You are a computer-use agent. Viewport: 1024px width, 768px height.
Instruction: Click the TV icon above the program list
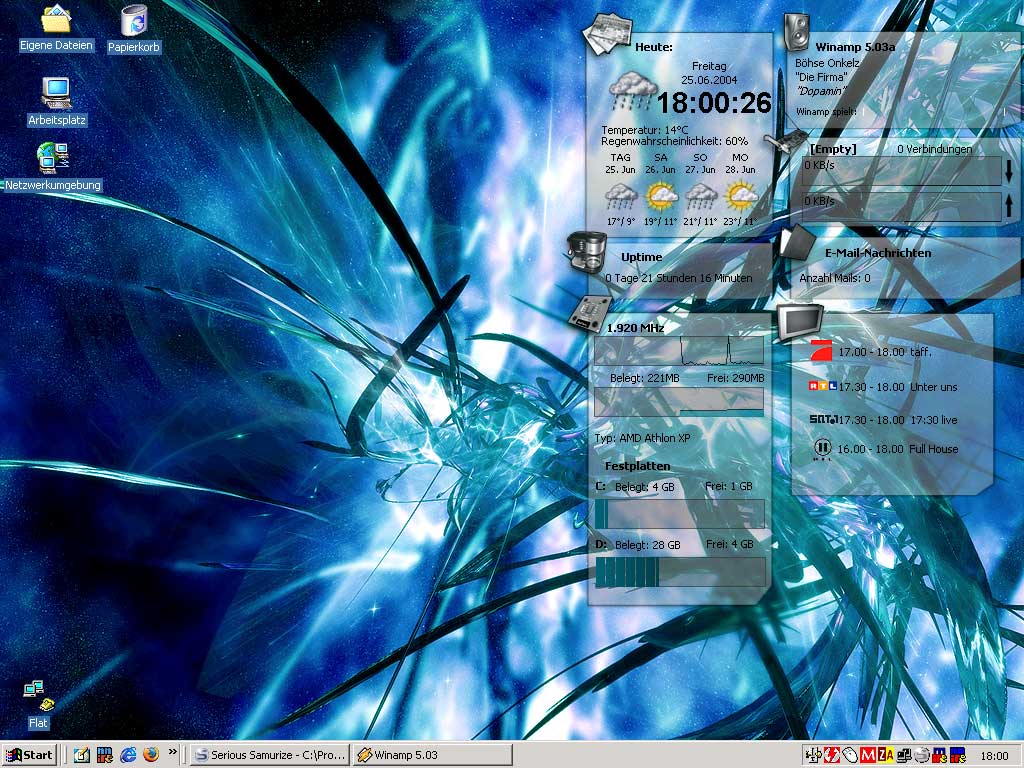[x=800, y=322]
